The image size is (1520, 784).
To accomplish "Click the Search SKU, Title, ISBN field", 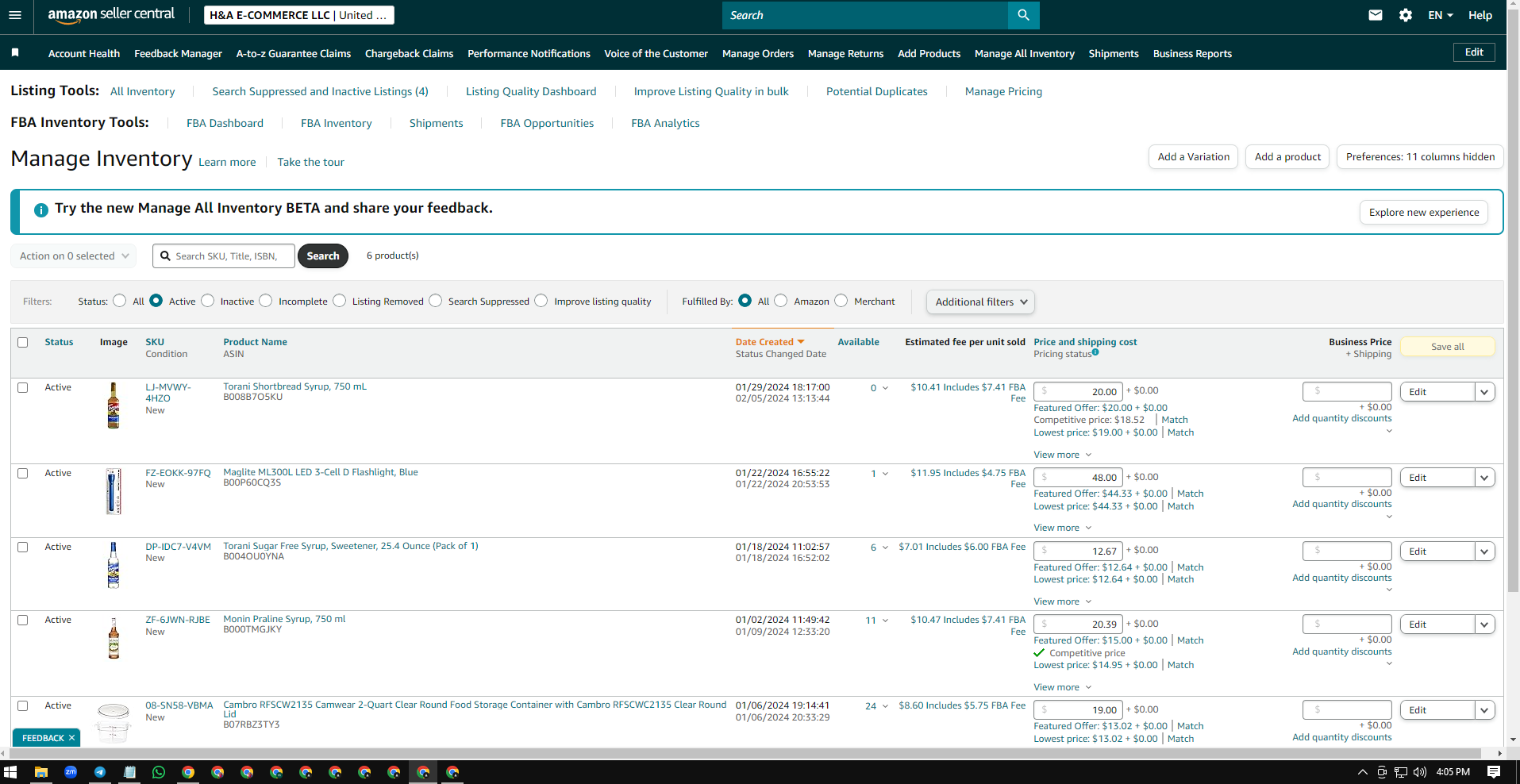I will coord(224,256).
